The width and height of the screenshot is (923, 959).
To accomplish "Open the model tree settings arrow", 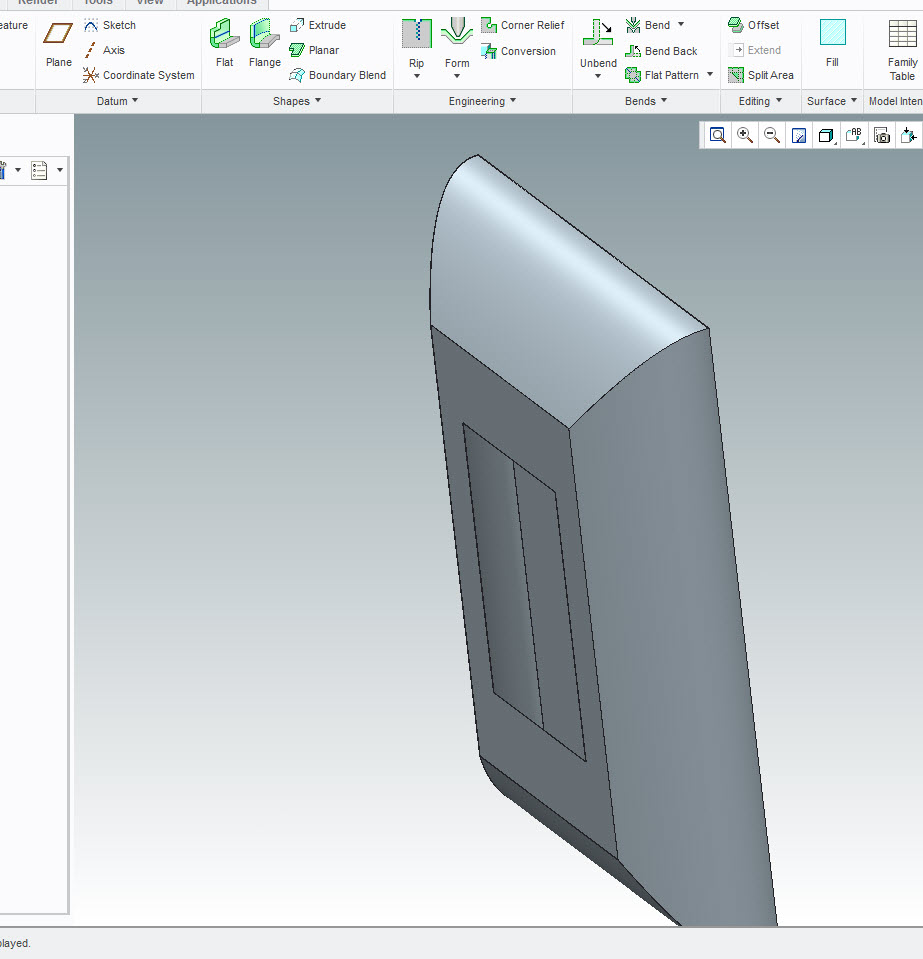I will [60, 170].
